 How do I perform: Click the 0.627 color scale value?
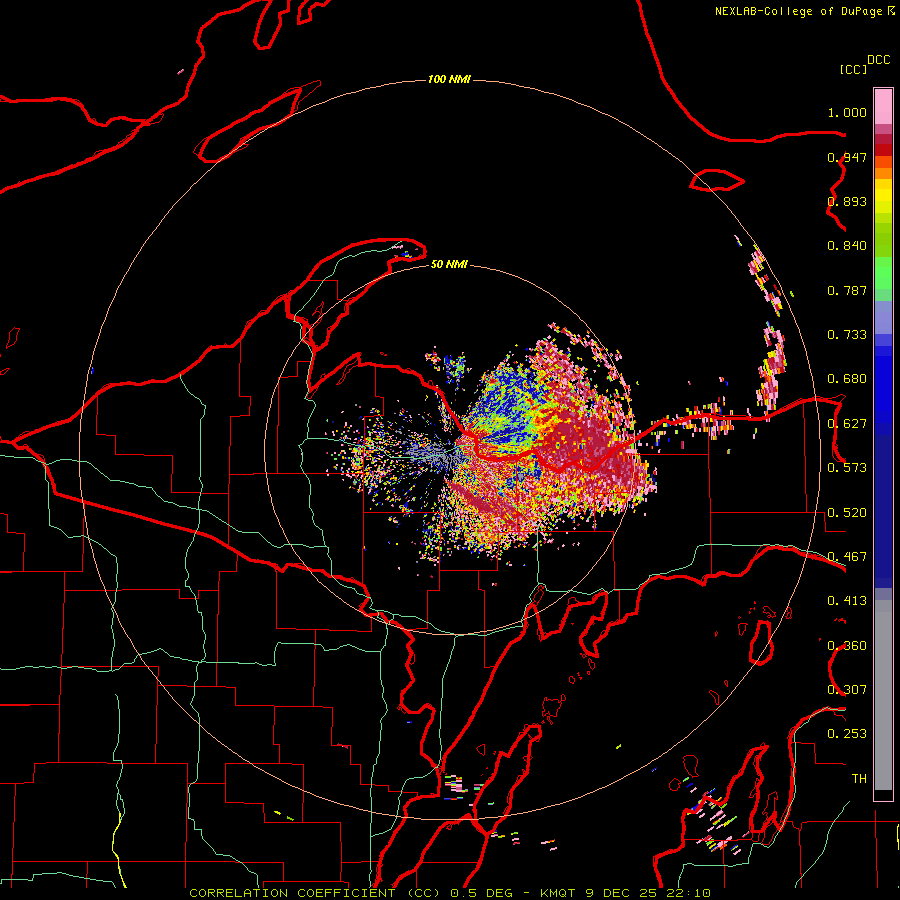(x=847, y=424)
